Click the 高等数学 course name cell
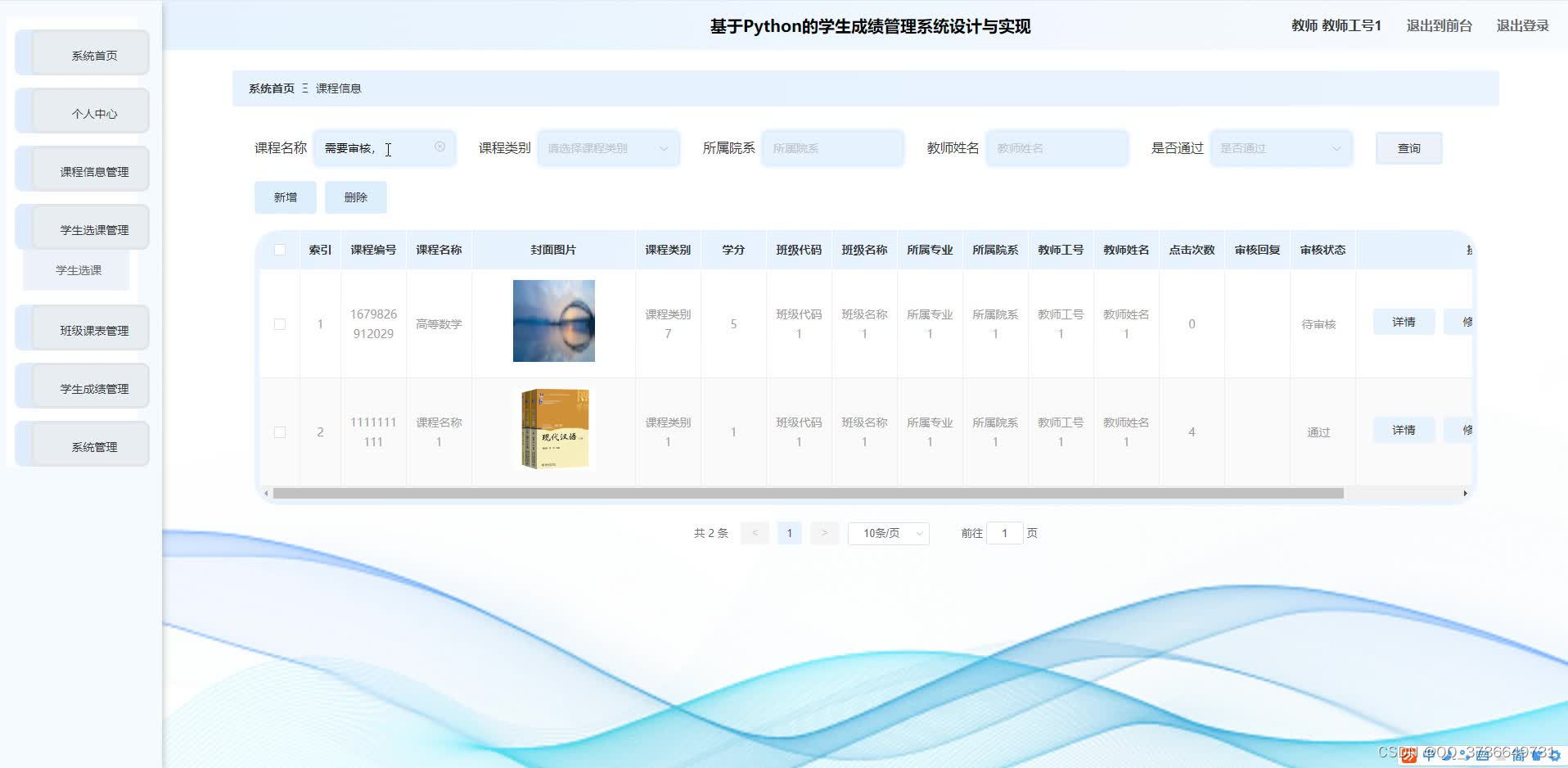Image resolution: width=1568 pixels, height=768 pixels. 439,324
